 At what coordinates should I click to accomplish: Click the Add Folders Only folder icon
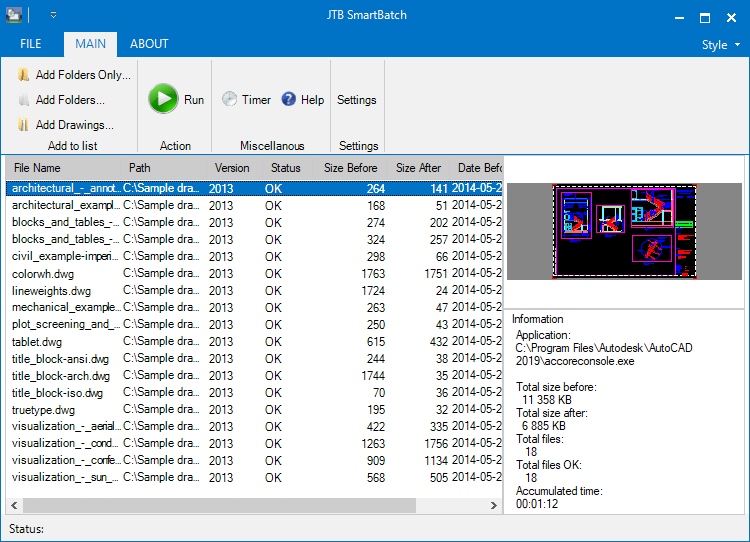pyautogui.click(x=23, y=75)
